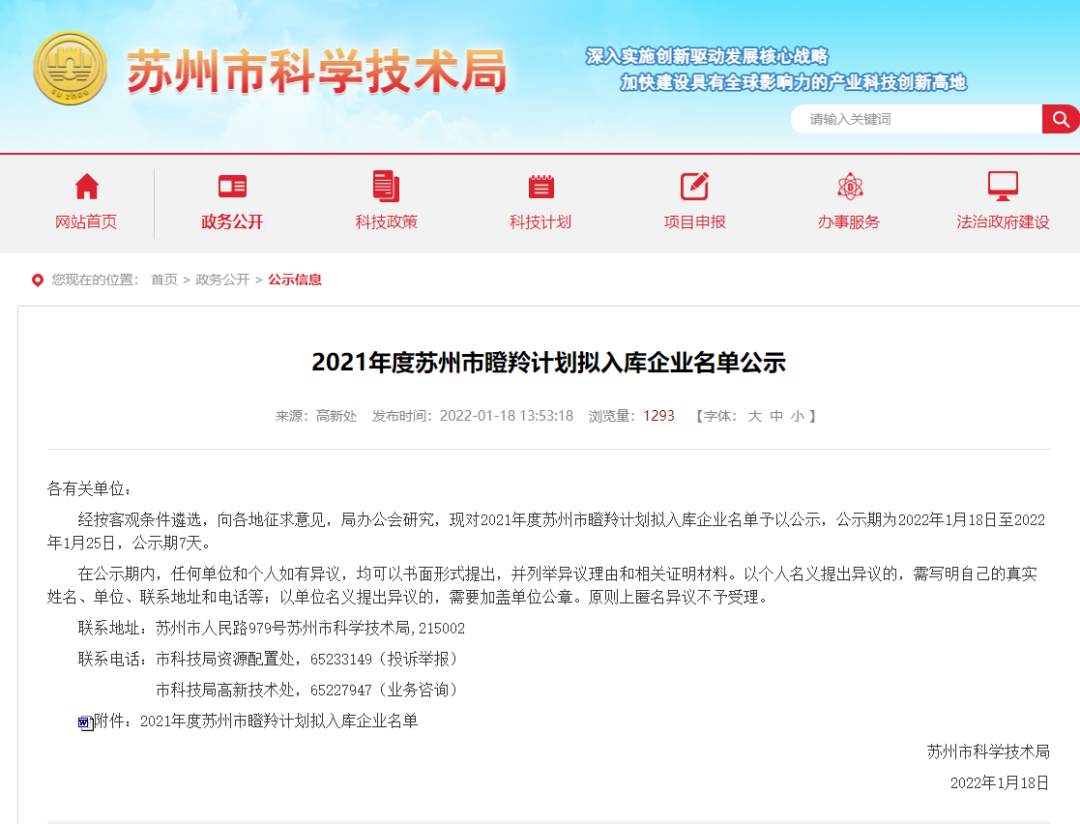Screen dimensions: 1080x824
Task: Click the Word file icon beside 附件
Action: click(x=86, y=722)
